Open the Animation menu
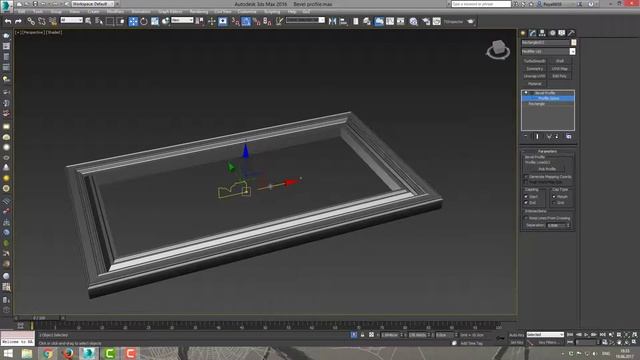The width and height of the screenshot is (640, 360). coord(141,12)
